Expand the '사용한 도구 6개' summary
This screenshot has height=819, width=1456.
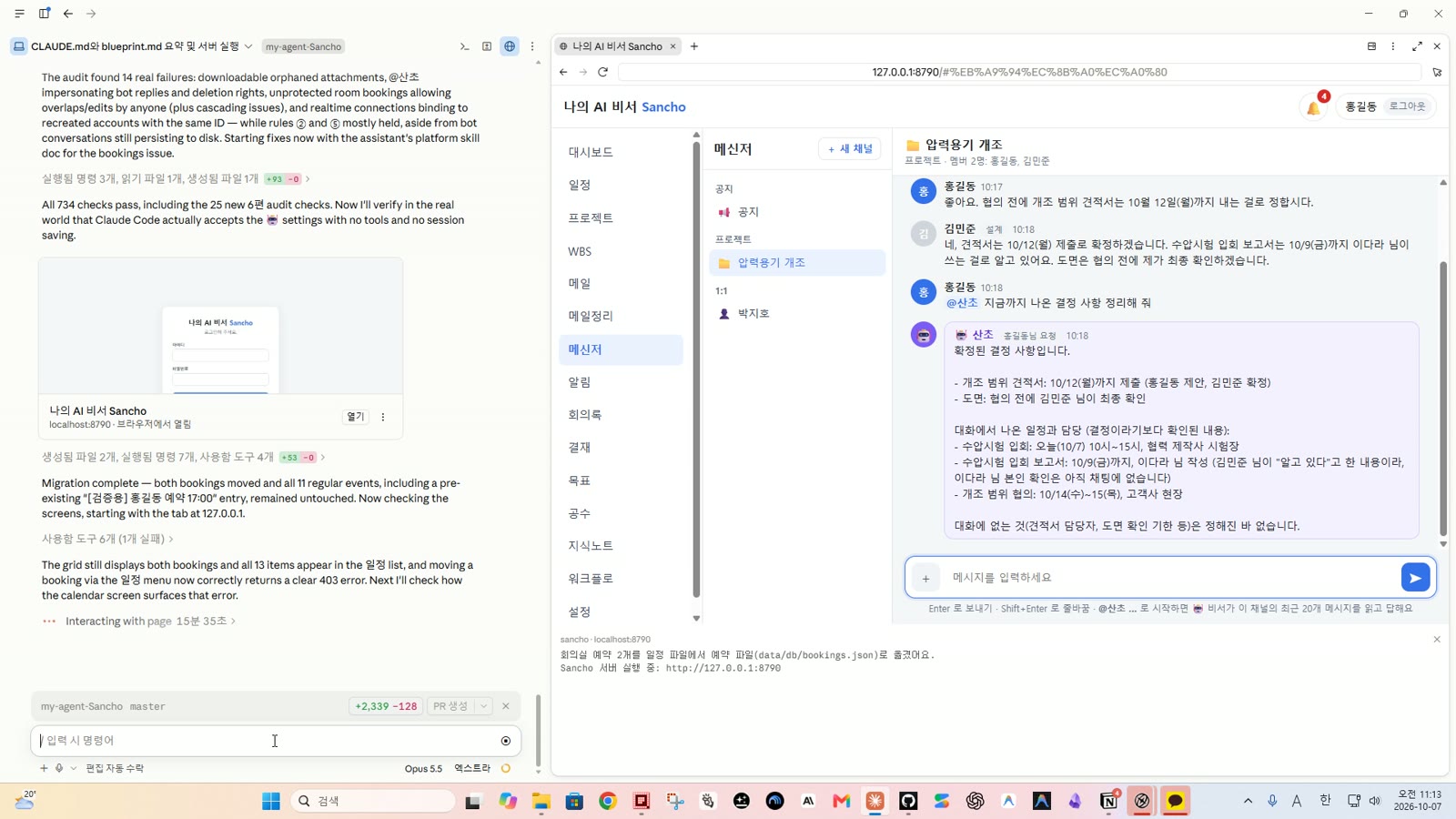107,539
